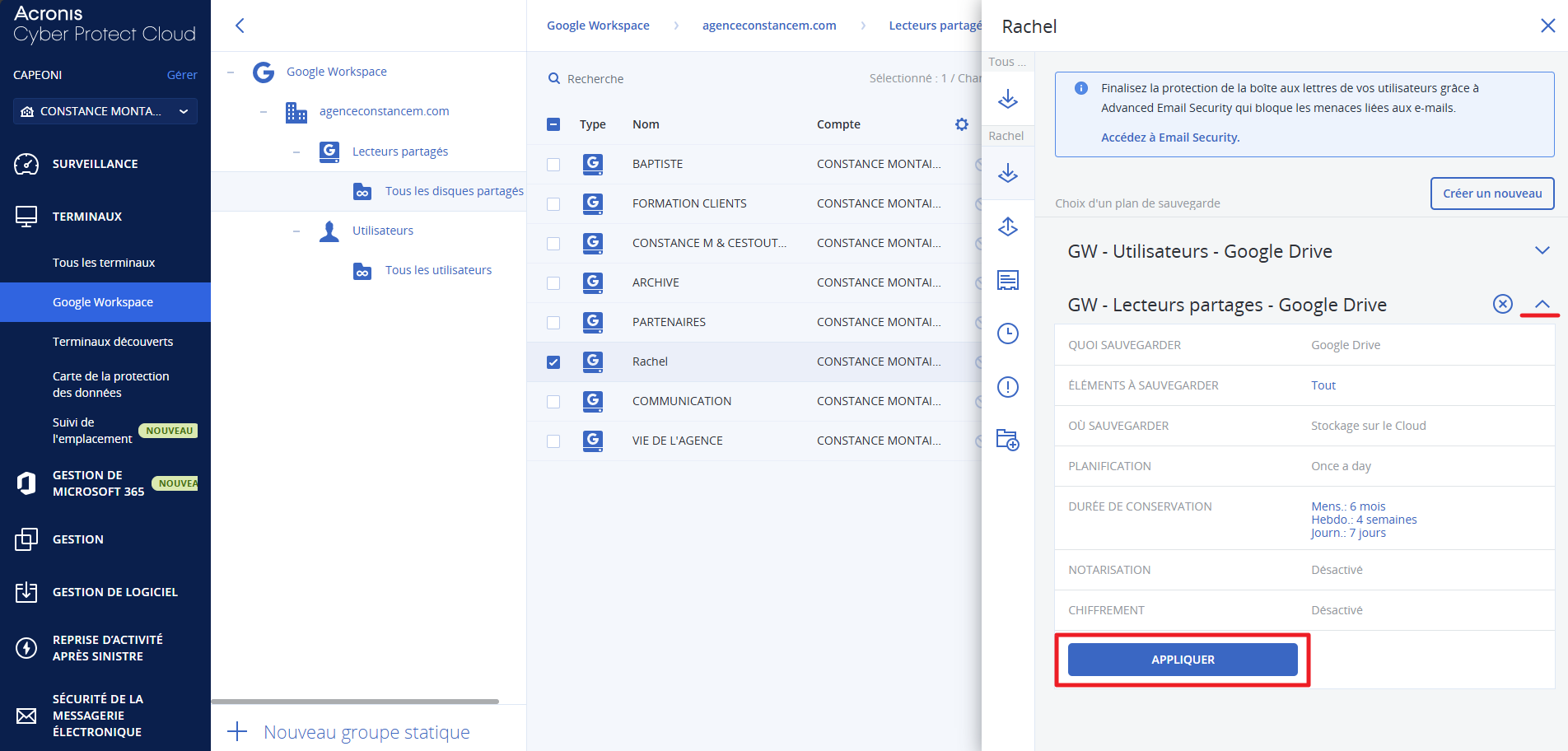1568x751 pixels.
Task: Expand the GW - Utilisateurs - Google Drive plan
Action: 1542,250
